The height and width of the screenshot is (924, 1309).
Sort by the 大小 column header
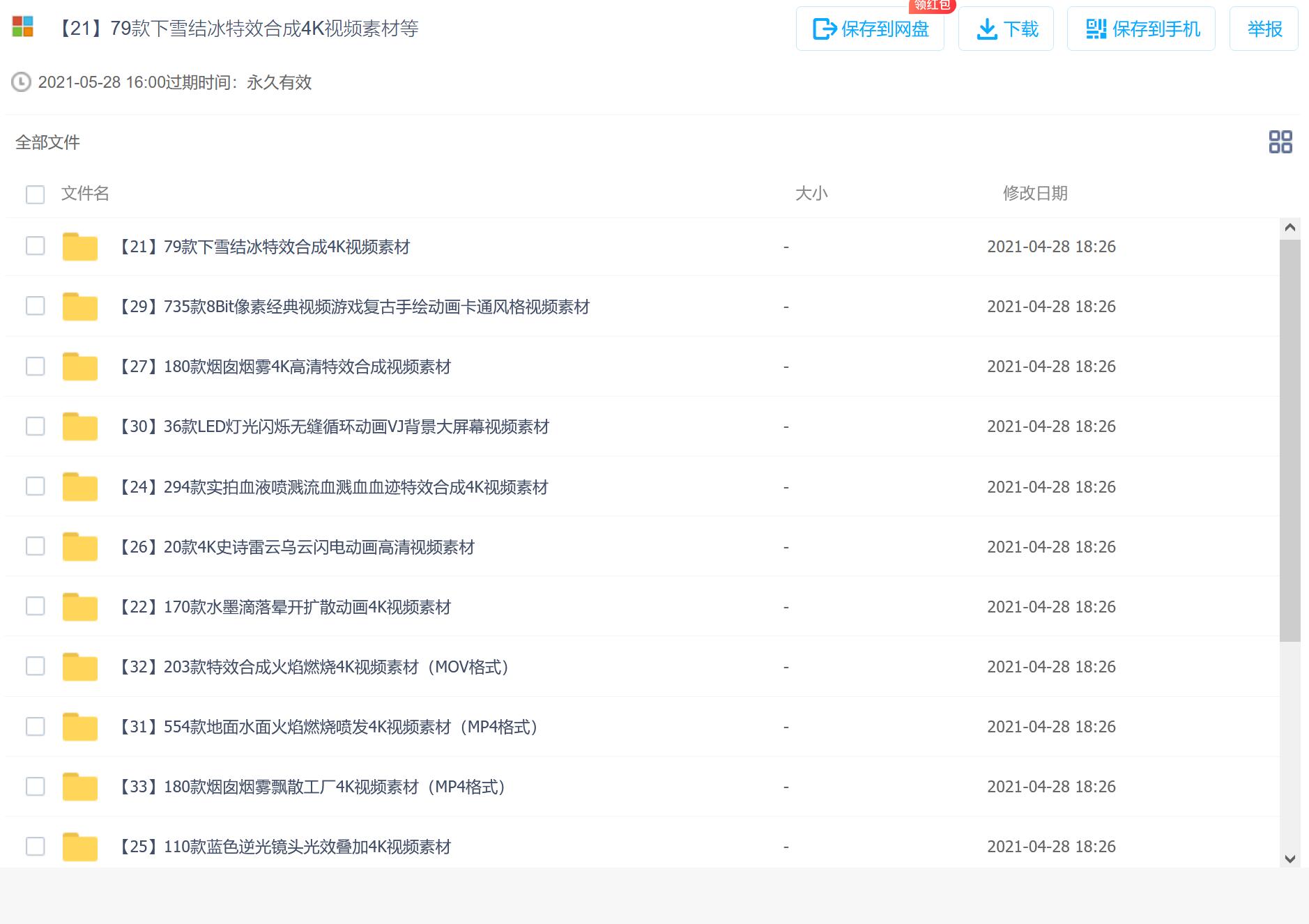coord(811,193)
